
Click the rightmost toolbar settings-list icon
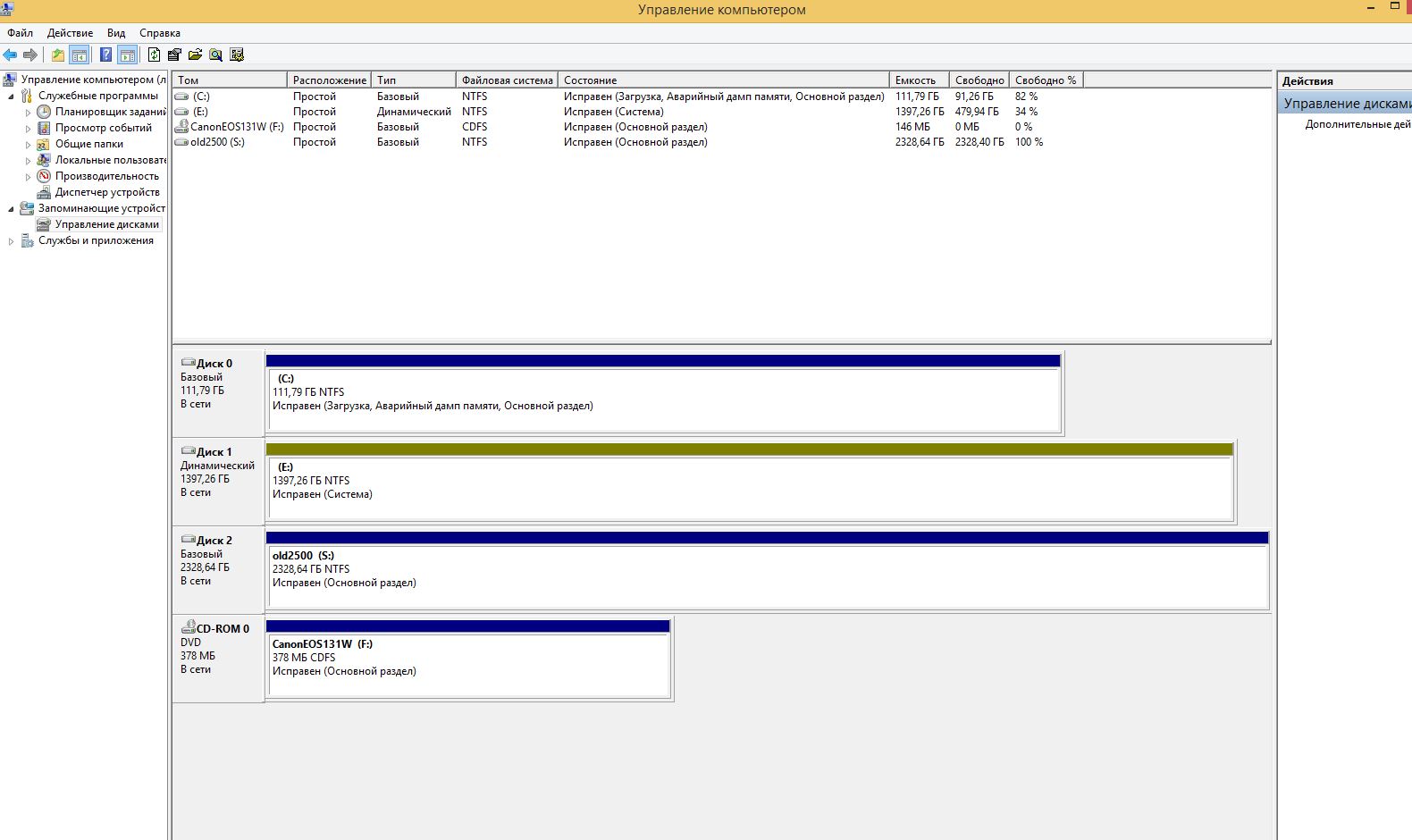237,55
